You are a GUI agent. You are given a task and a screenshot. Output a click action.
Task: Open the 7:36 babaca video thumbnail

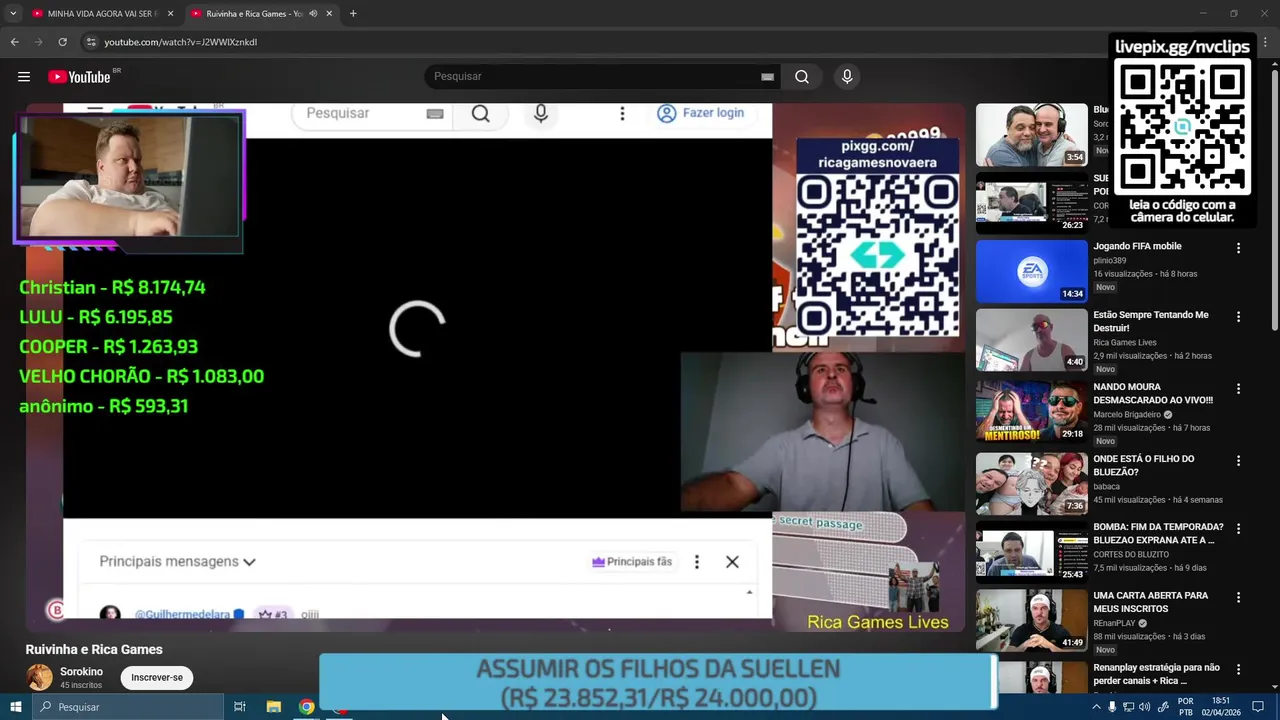point(1031,483)
